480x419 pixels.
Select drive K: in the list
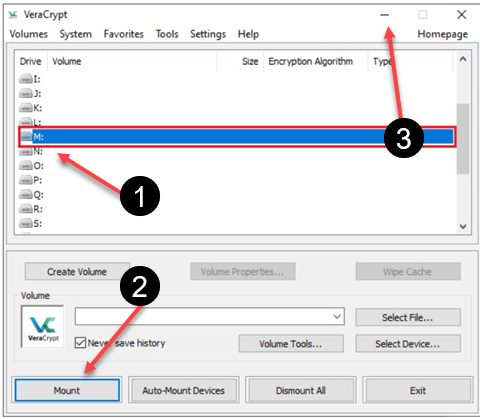pyautogui.click(x=30, y=108)
